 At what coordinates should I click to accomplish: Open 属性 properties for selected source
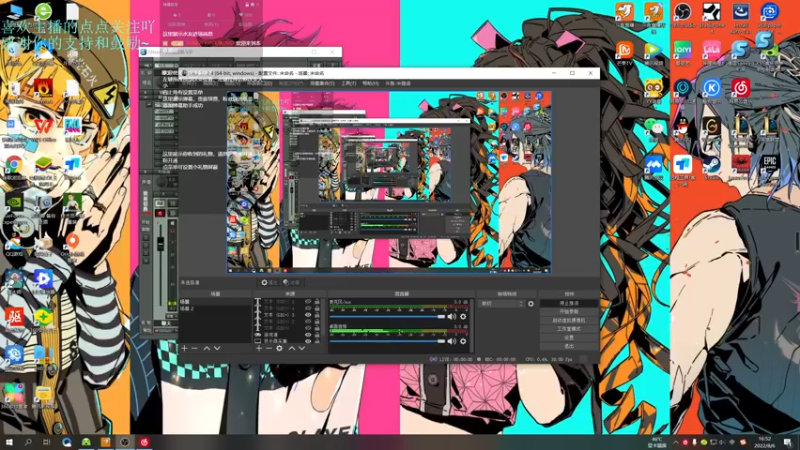[x=269, y=282]
